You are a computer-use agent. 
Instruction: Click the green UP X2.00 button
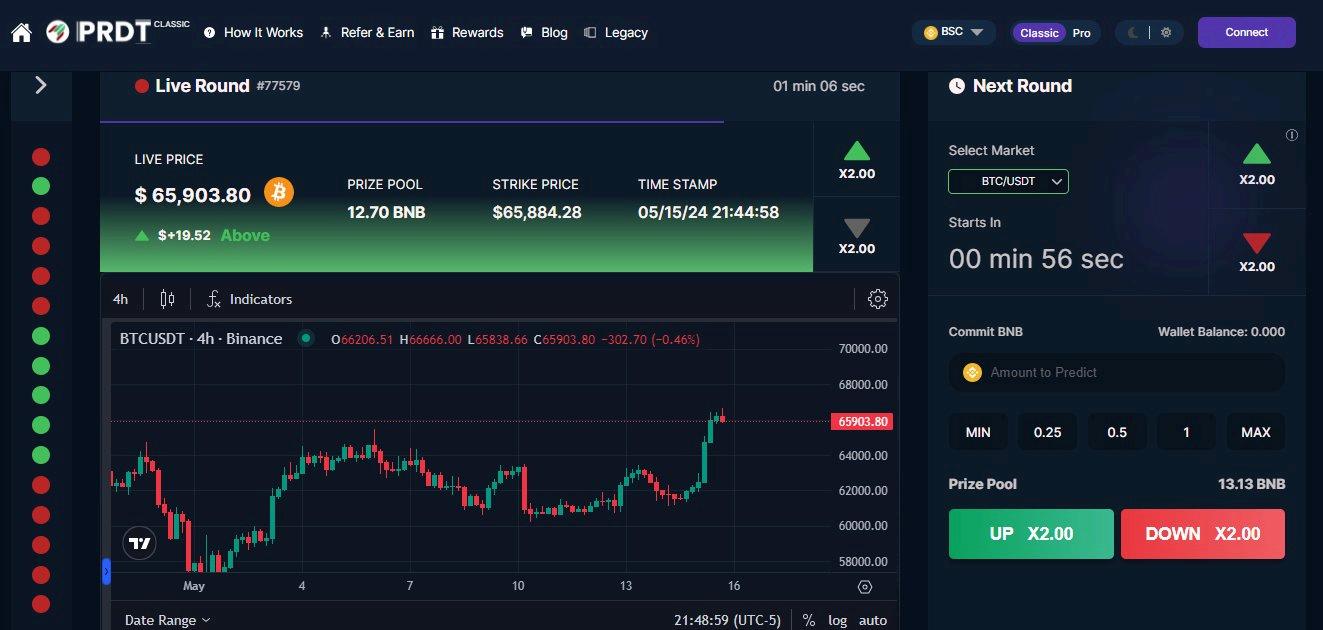1031,534
